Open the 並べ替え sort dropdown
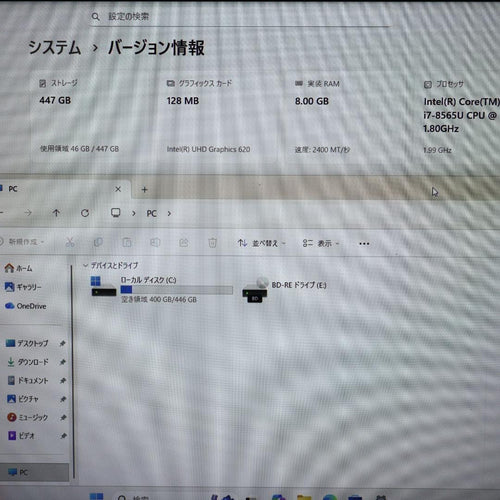This screenshot has height=500, width=500. coord(262,243)
